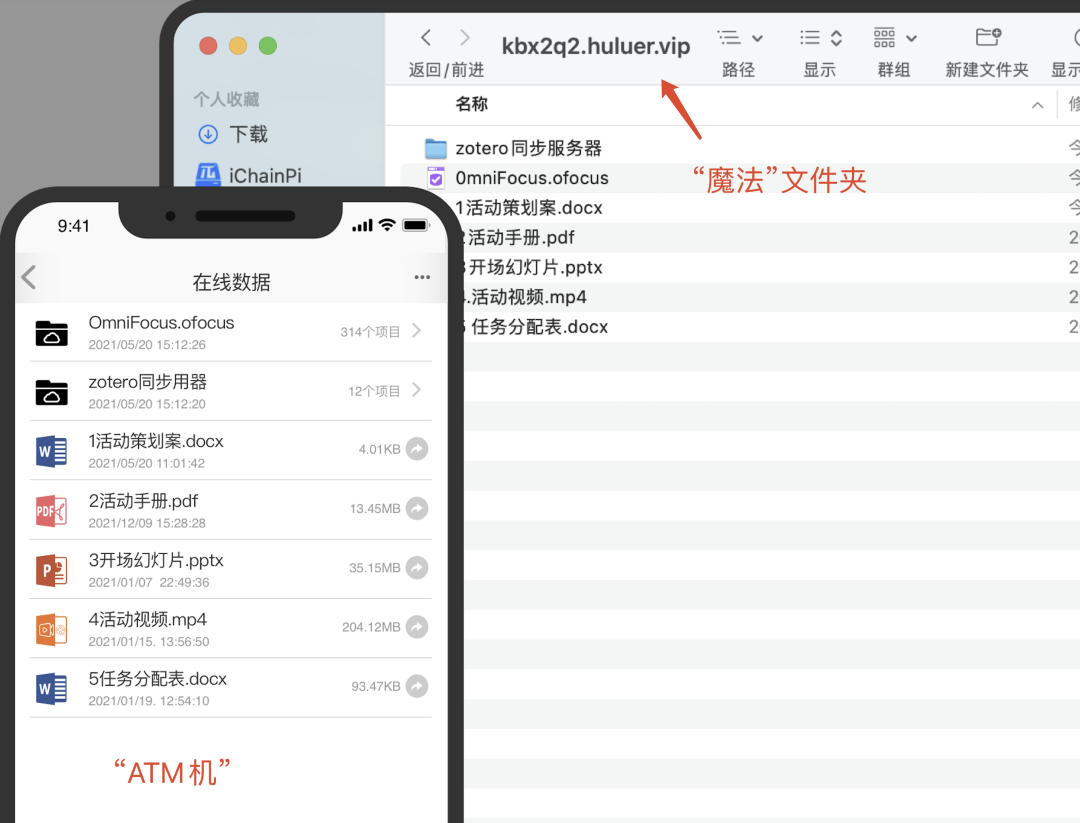Share 4活动视频.mp4 with its arrow button
The image size is (1080, 823).
[x=417, y=627]
